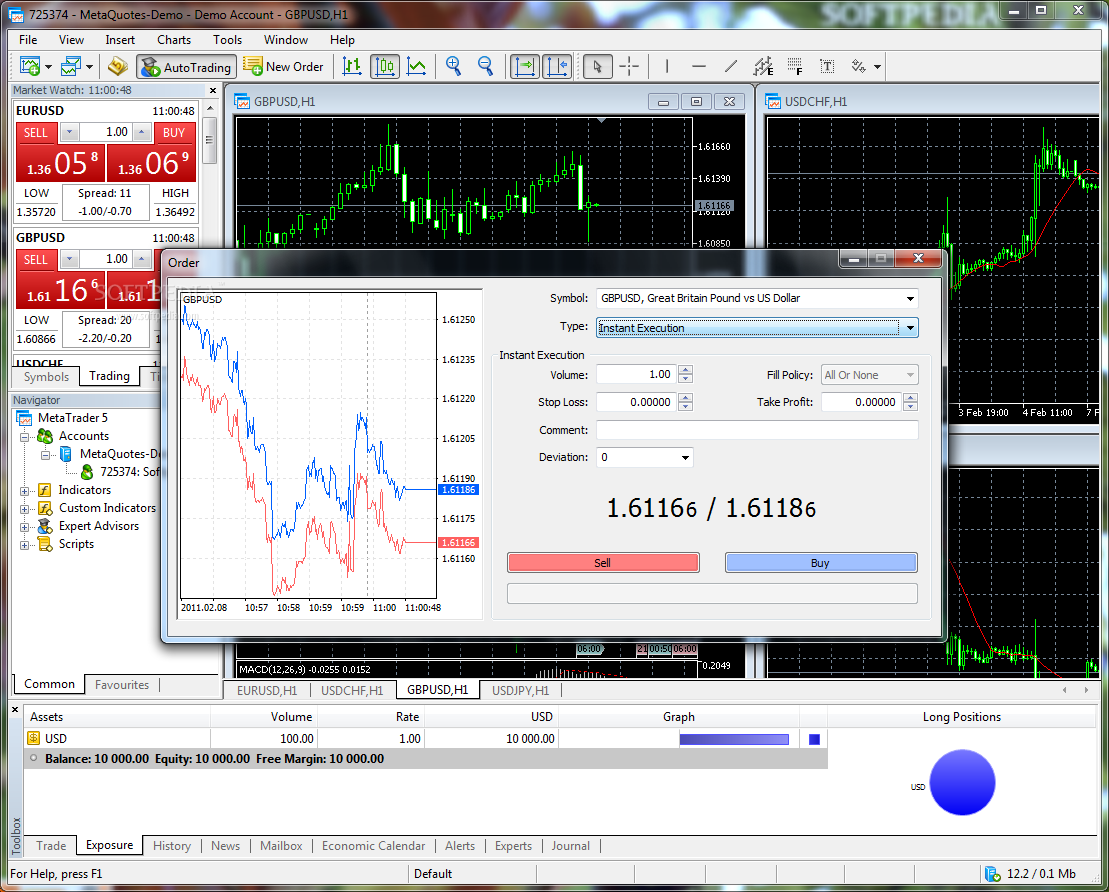Select the equidistant channel tool
The width and height of the screenshot is (1109, 892).
763,66
